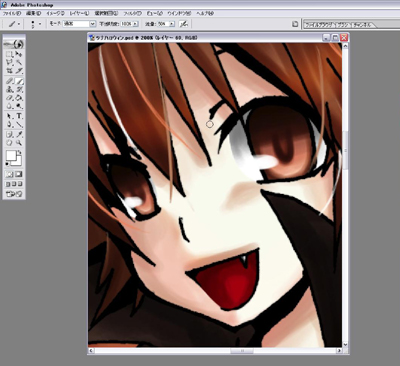The width and height of the screenshot is (400, 366).
Task: Switch to Standard editing mode
Action: tap(9, 174)
